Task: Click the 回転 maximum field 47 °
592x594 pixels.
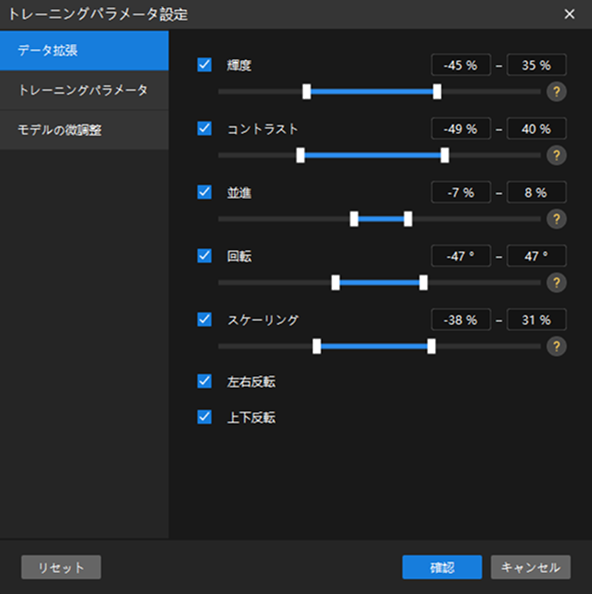Action: [x=537, y=256]
